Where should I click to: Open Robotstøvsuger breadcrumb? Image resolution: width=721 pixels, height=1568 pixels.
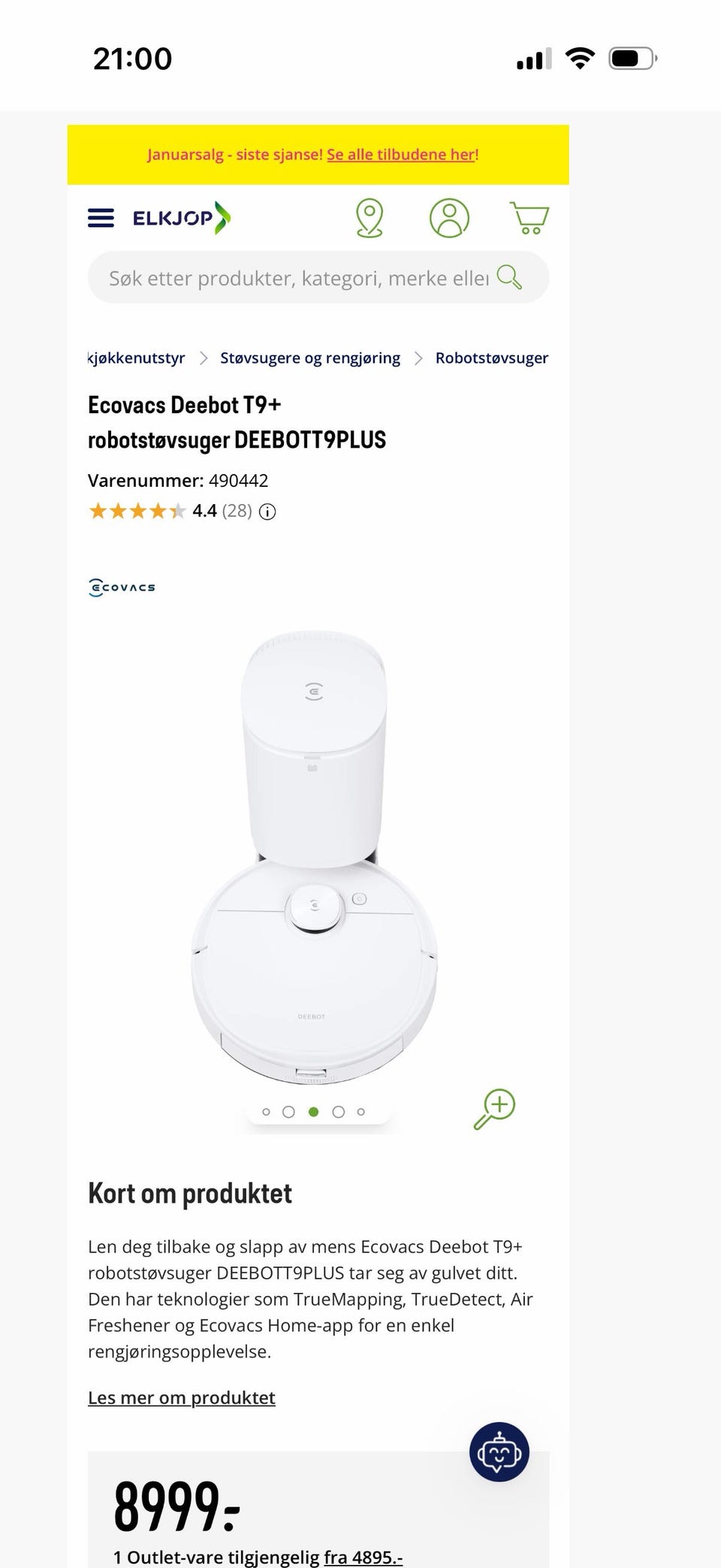coord(492,358)
